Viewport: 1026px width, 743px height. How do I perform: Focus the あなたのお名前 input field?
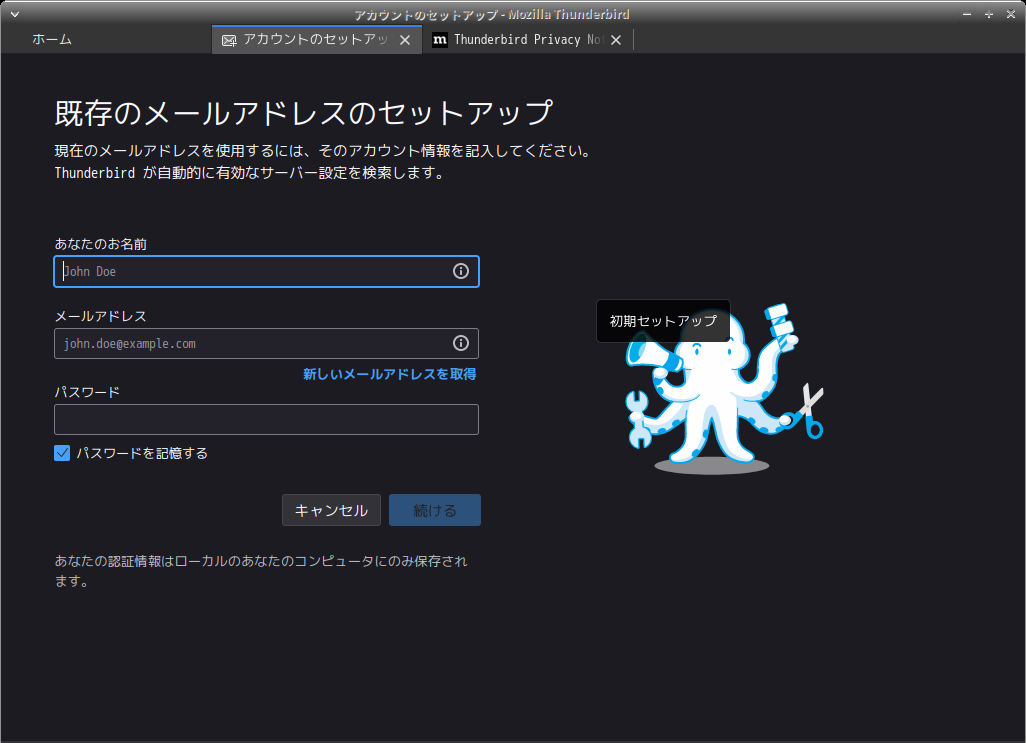266,271
